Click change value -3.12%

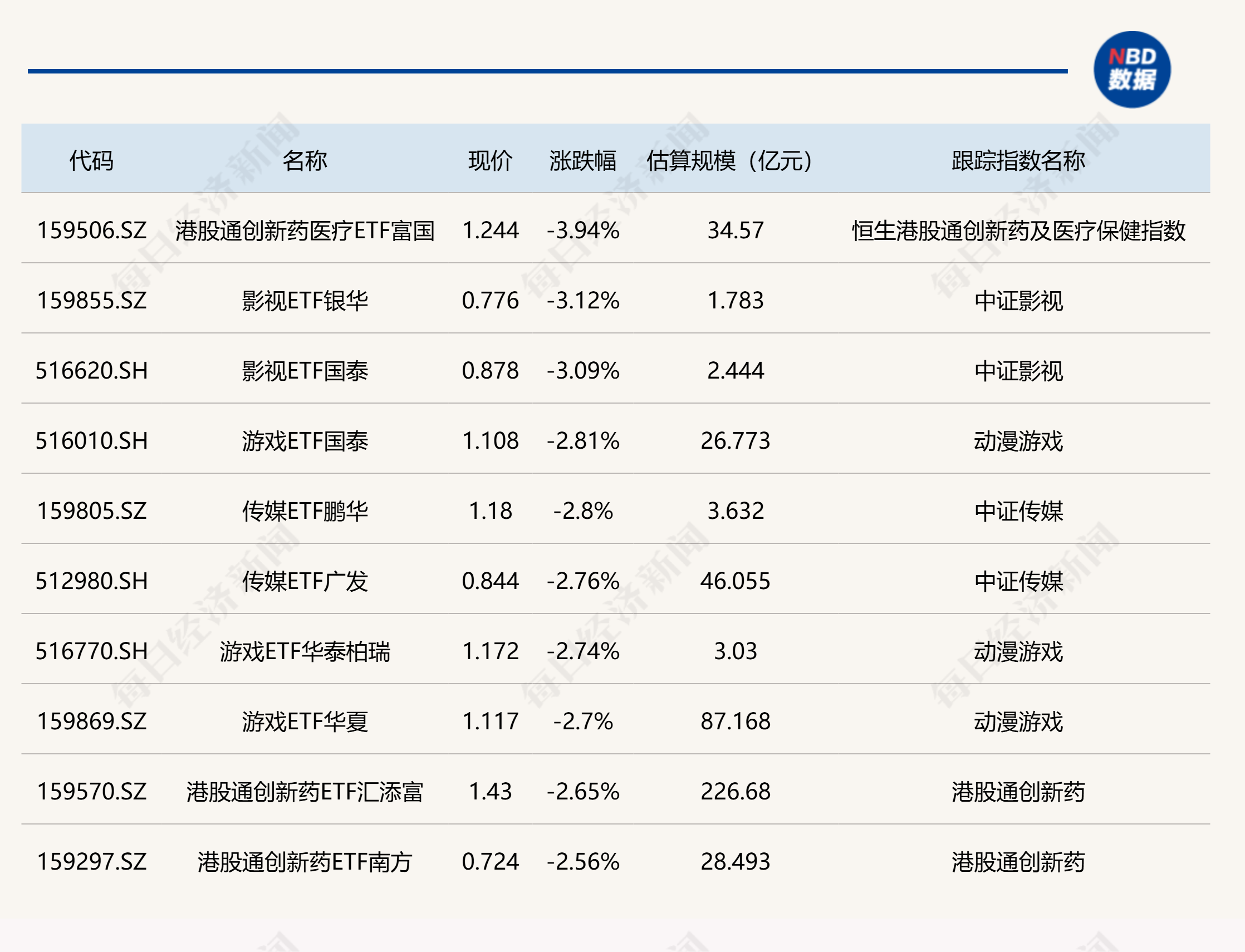[582, 301]
